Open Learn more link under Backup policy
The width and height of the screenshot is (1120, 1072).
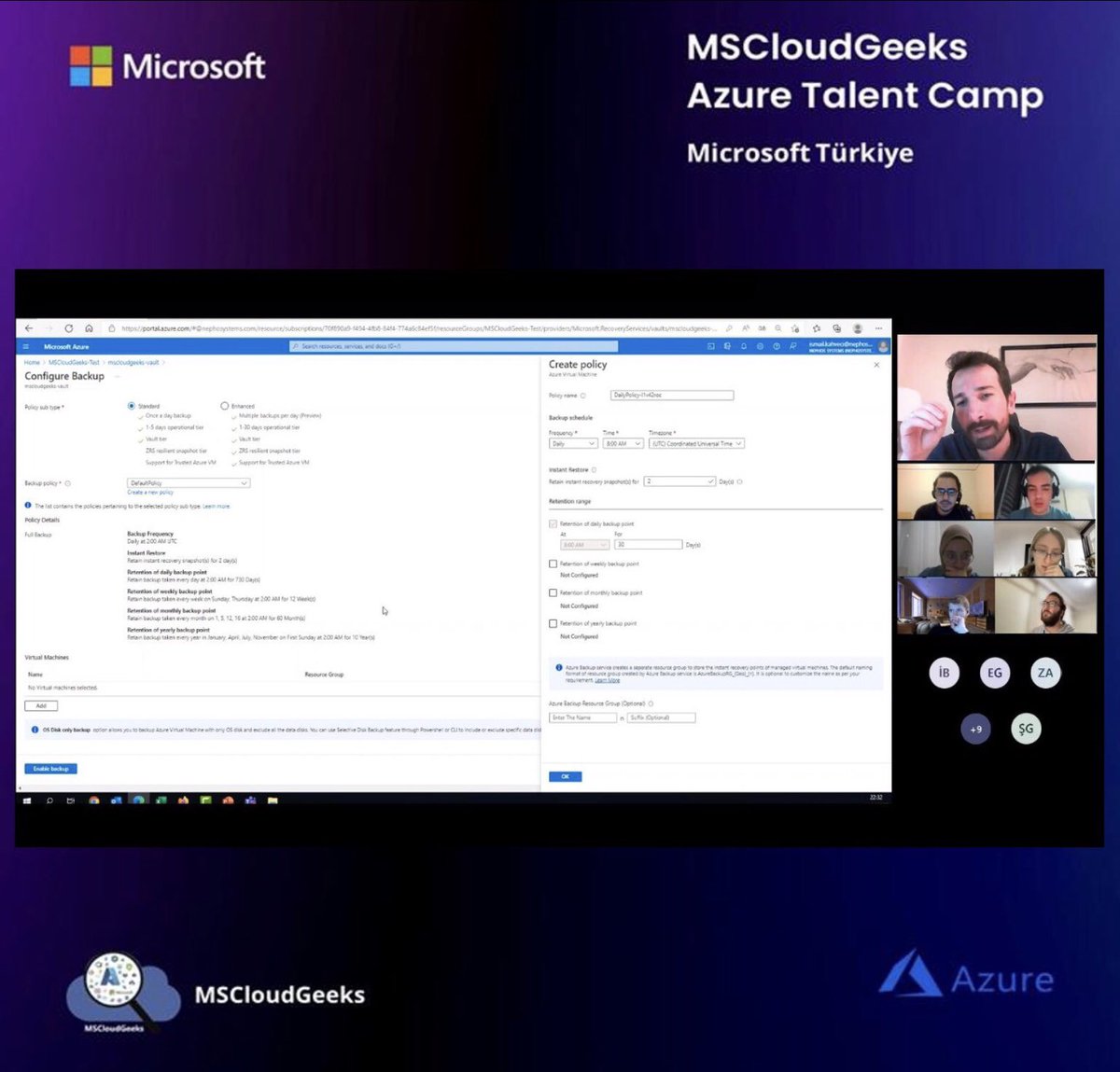click(216, 507)
